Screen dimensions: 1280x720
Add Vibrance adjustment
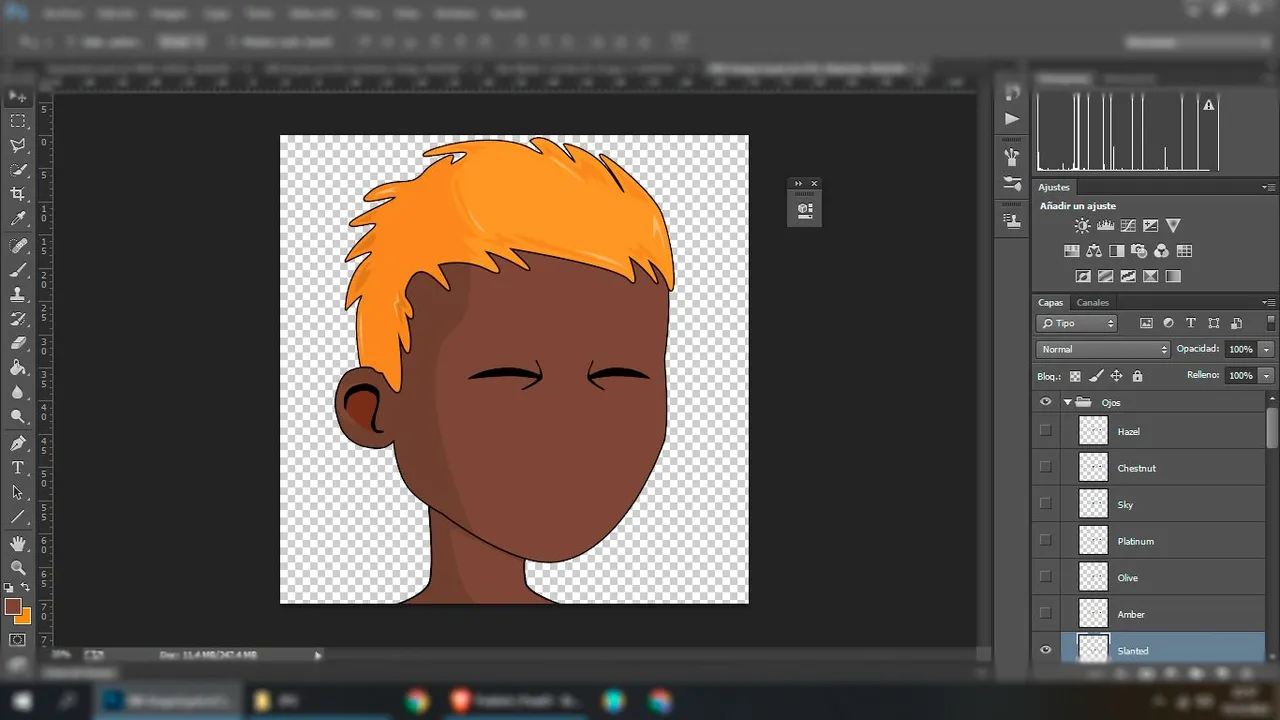(1174, 226)
